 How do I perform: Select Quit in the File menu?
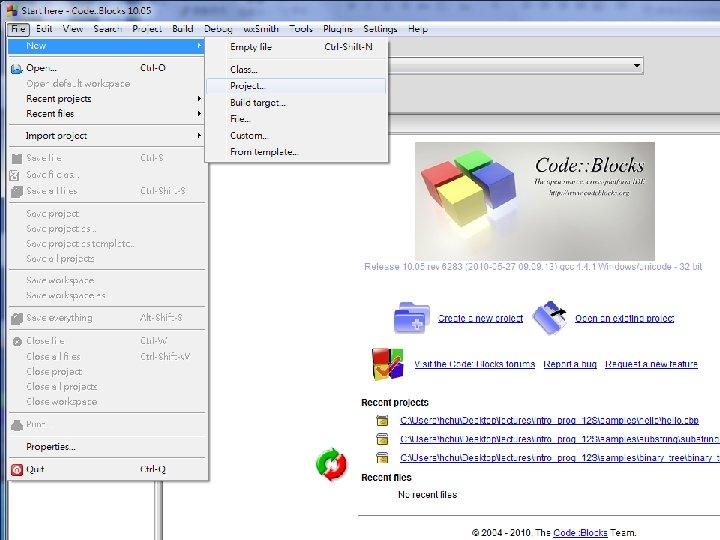click(x=106, y=469)
